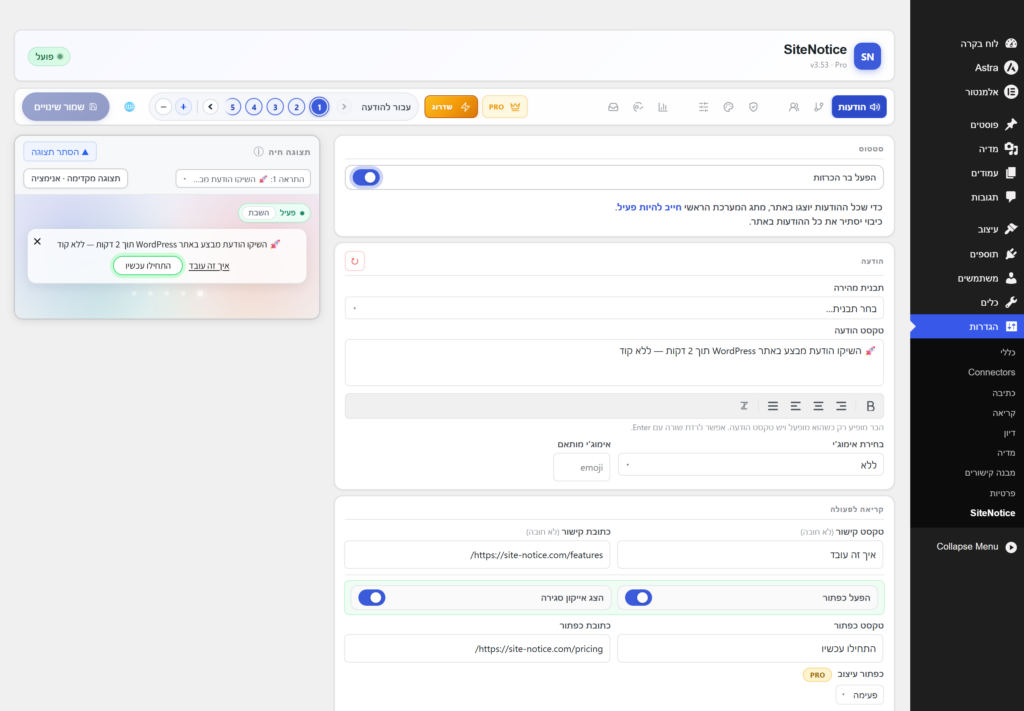Click the PRO crown button

[x=505, y=107]
